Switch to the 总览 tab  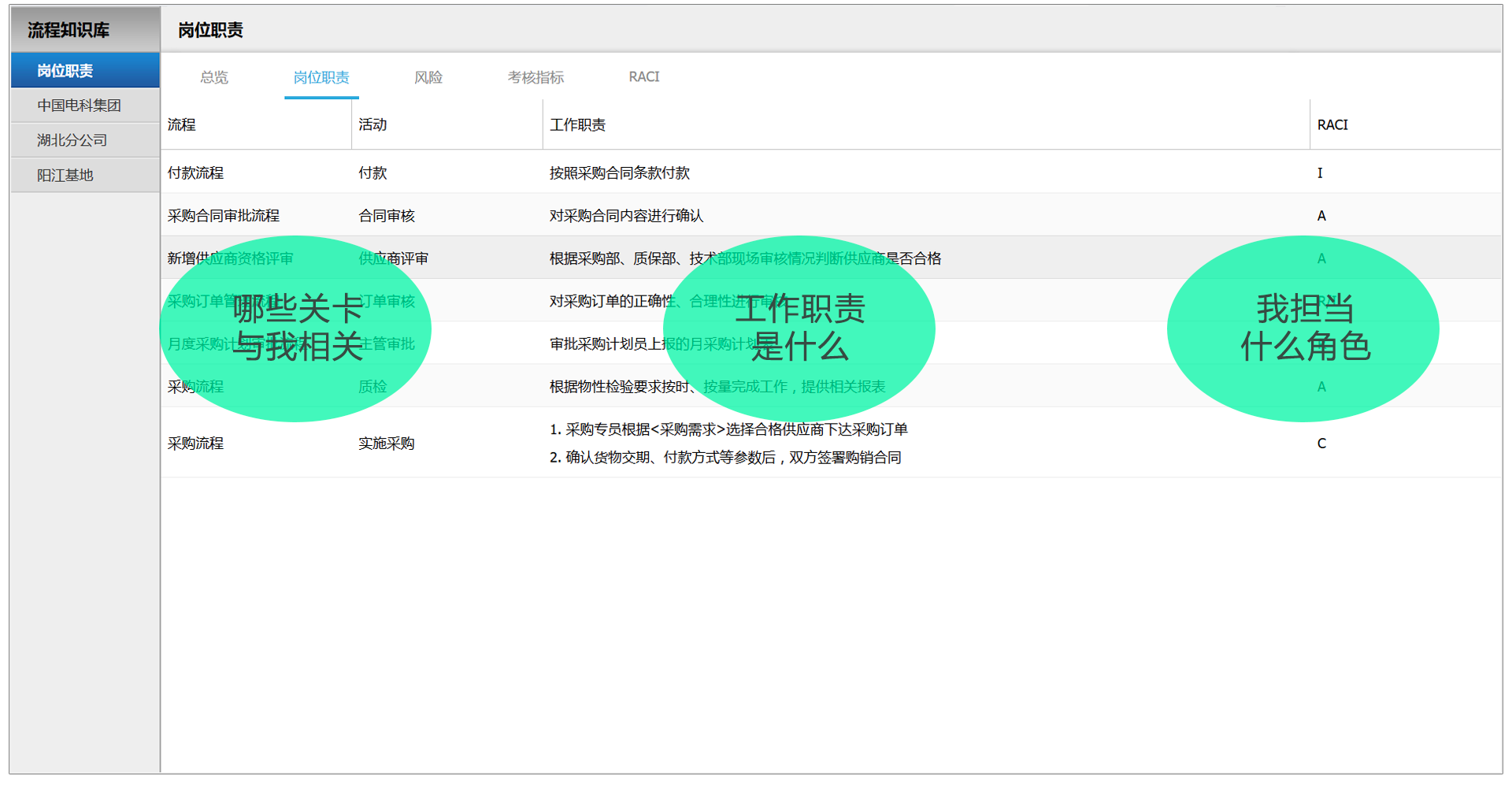click(214, 77)
